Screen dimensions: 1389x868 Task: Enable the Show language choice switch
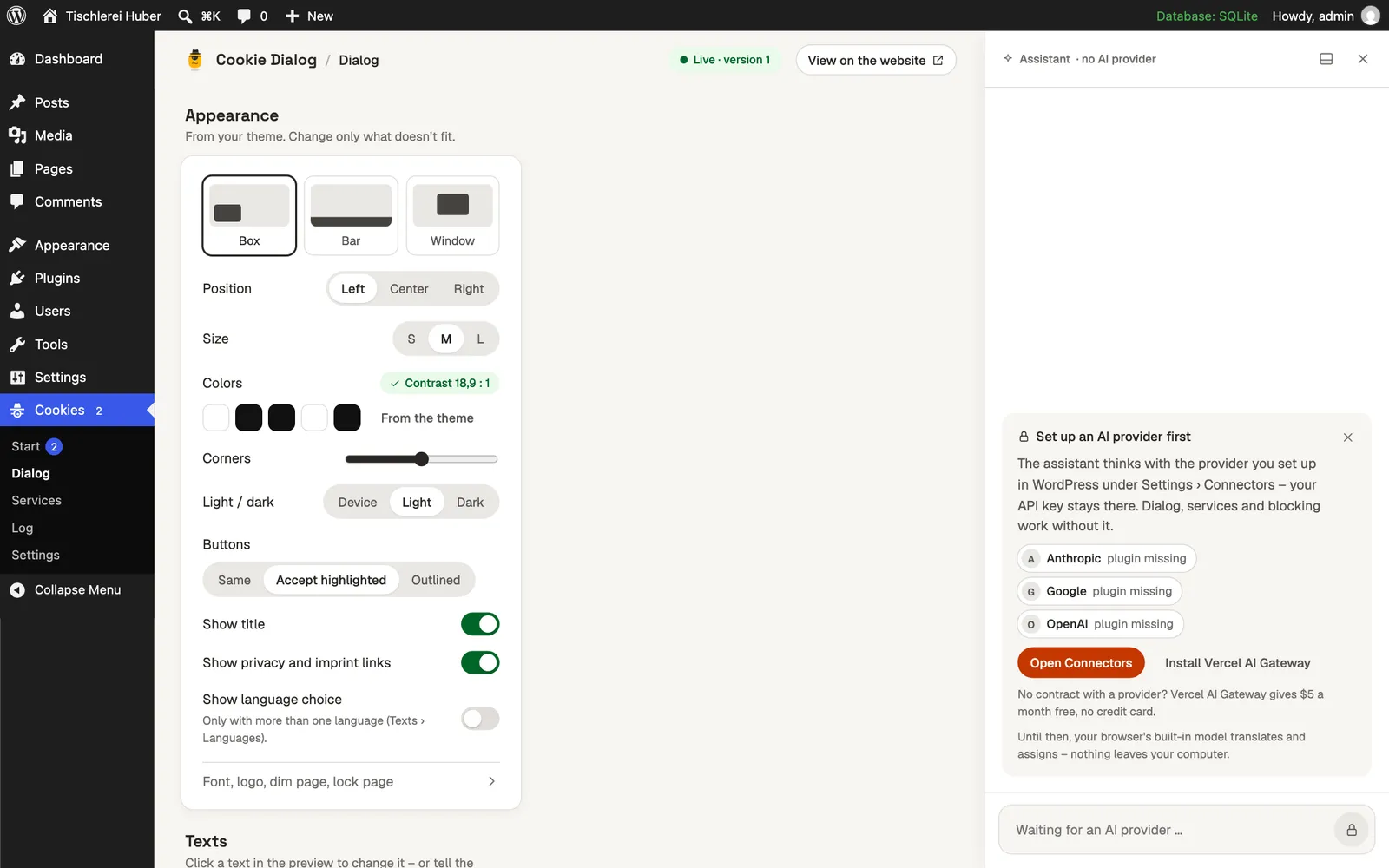coord(480,719)
